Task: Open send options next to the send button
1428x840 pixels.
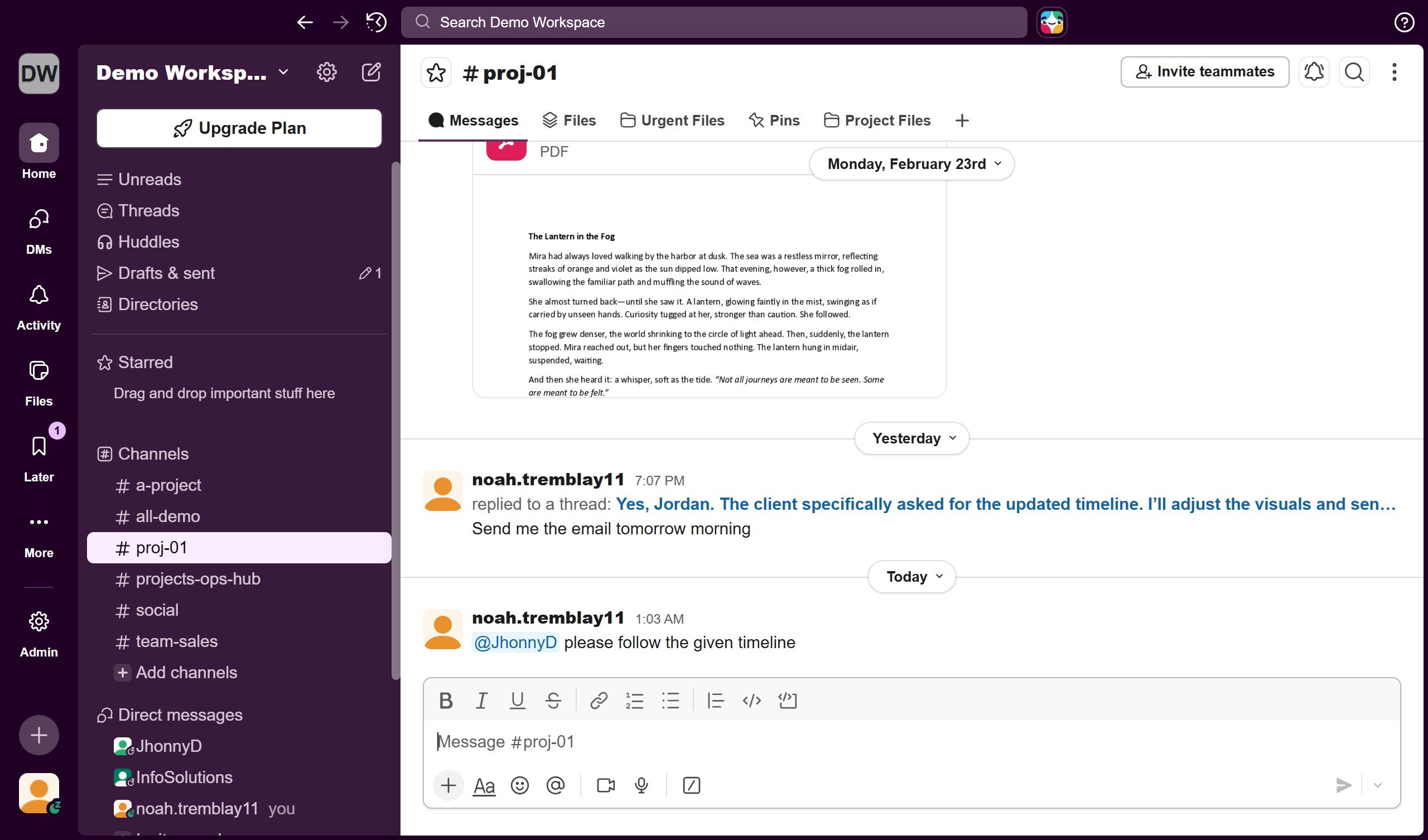Action: pyautogui.click(x=1378, y=785)
